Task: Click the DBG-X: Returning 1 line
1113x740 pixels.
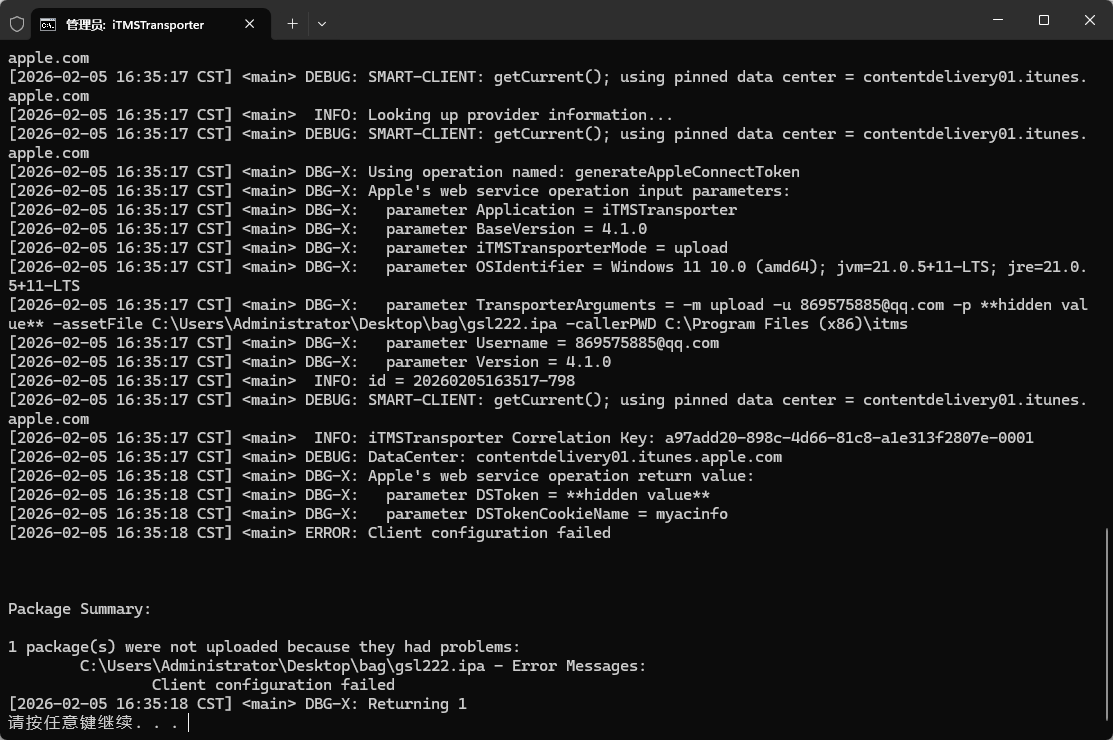Action: coord(385,704)
